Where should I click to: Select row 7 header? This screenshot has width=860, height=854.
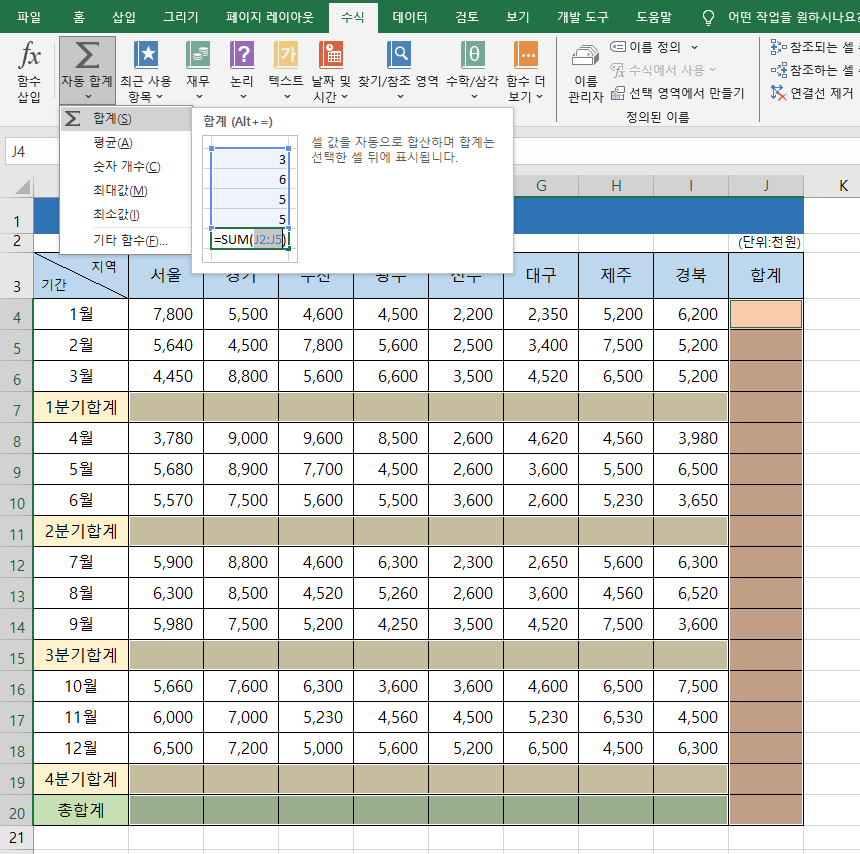point(17,410)
